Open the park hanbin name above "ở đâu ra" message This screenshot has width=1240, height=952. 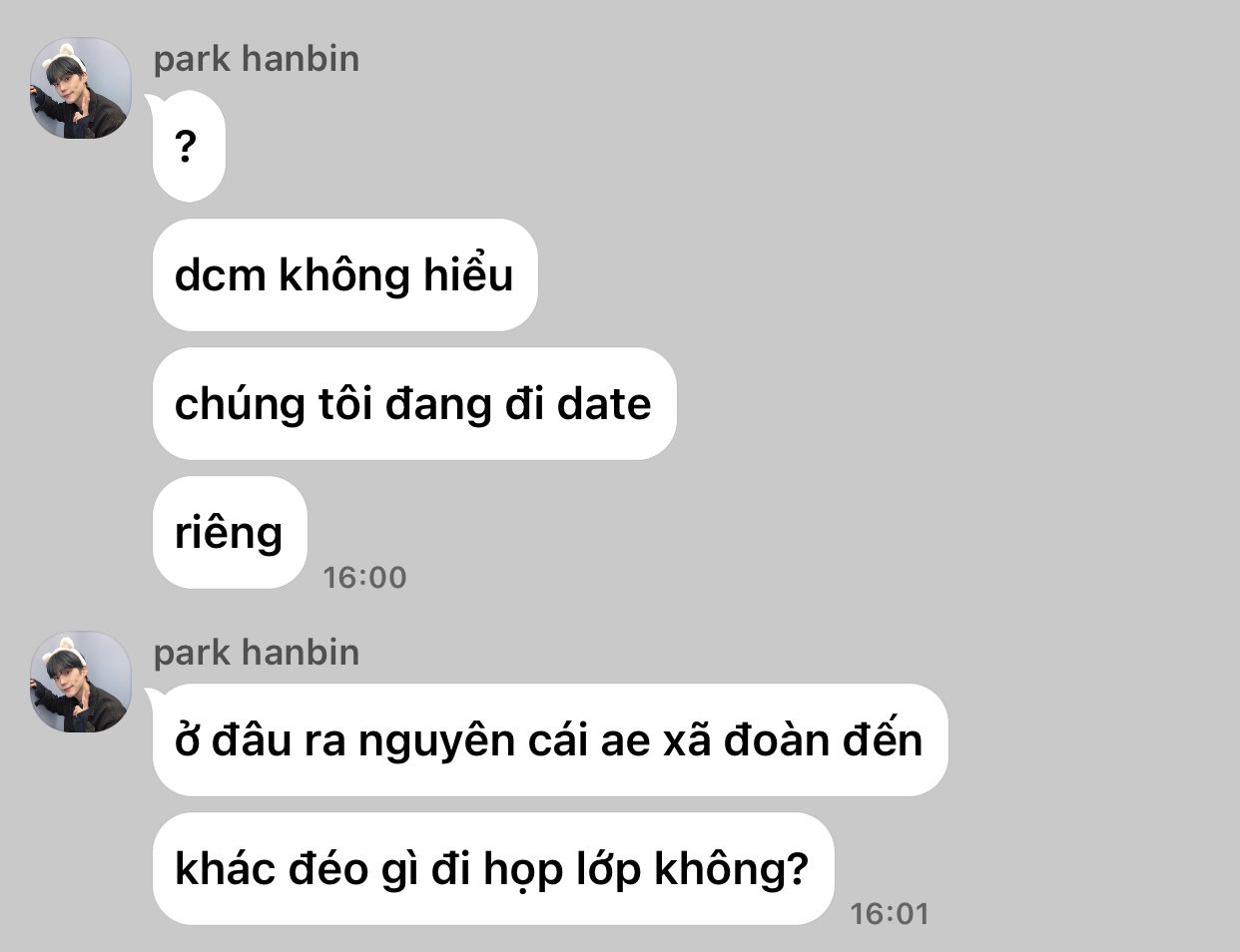click(x=257, y=652)
